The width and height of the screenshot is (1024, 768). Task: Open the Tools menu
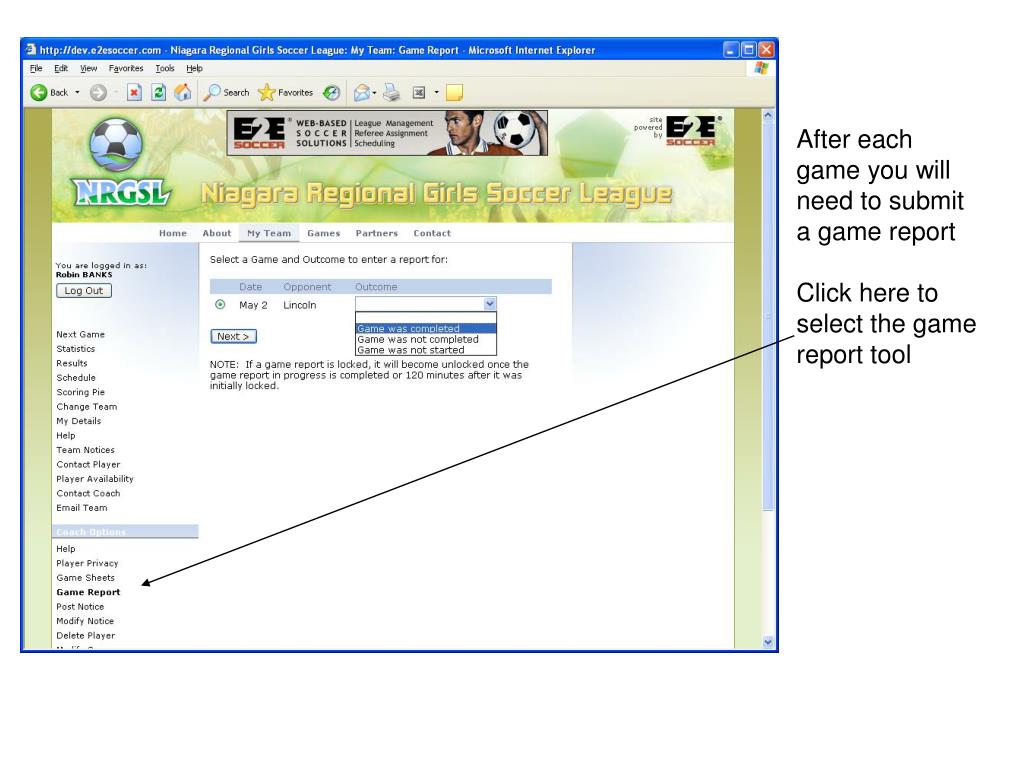[x=165, y=68]
